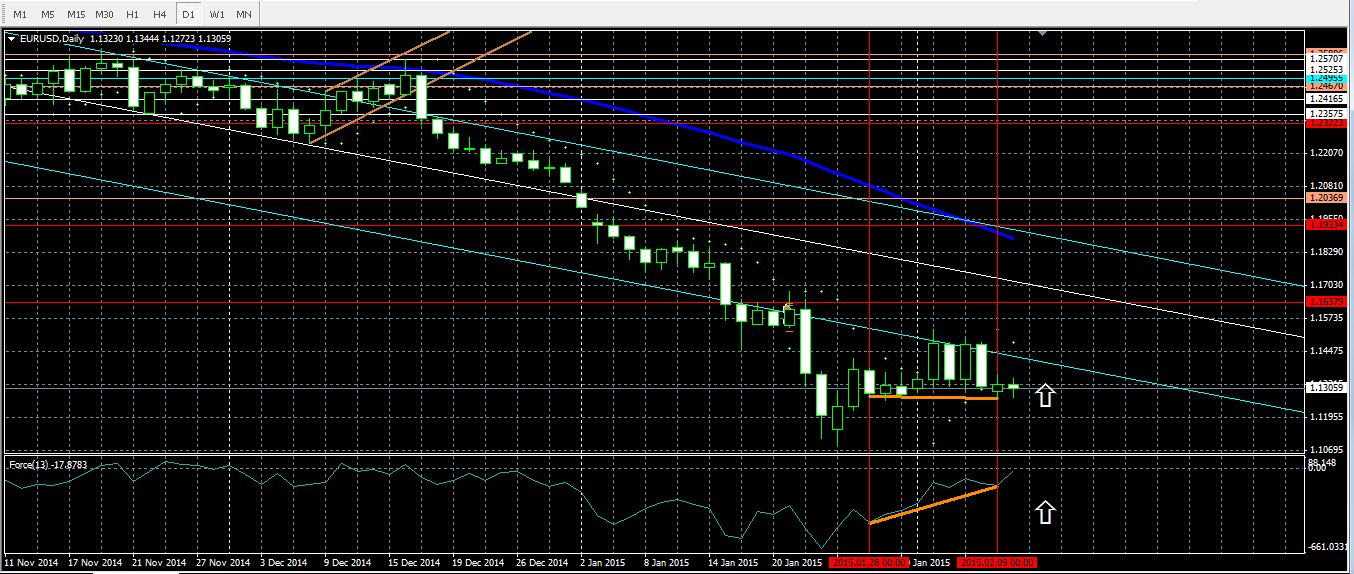
Task: Click the 26 Dec 2014 date label
Action: (542, 563)
